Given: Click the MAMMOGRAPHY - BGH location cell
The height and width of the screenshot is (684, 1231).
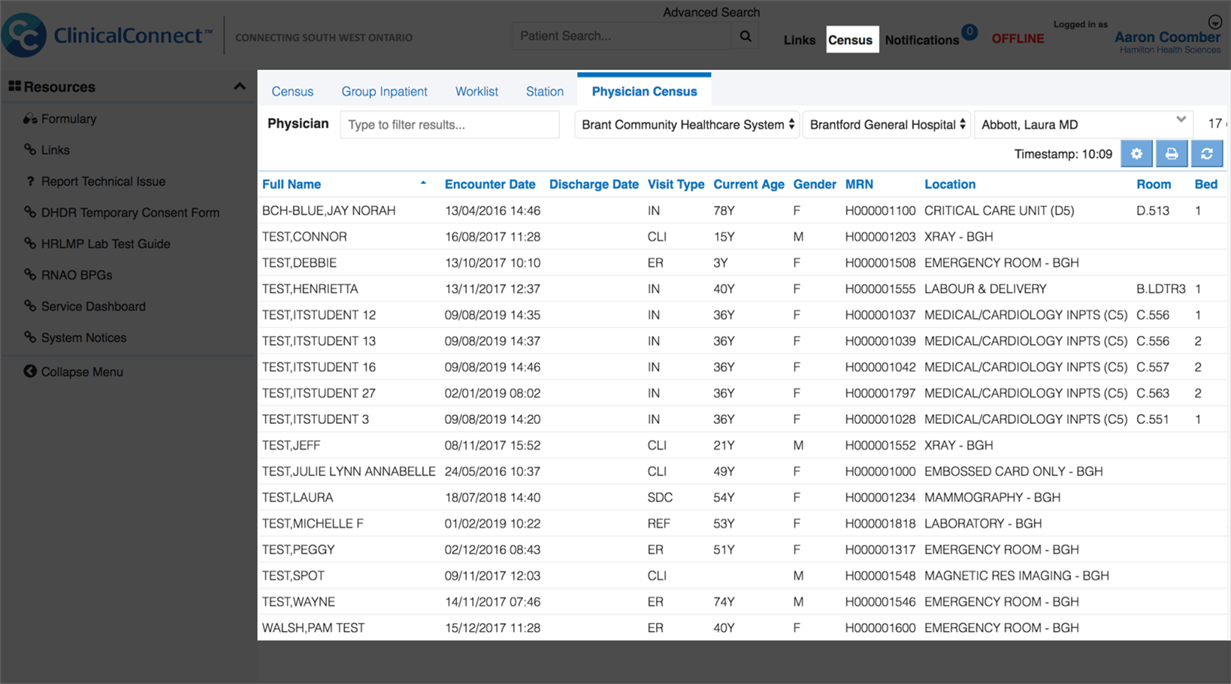Looking at the screenshot, I should [x=992, y=497].
